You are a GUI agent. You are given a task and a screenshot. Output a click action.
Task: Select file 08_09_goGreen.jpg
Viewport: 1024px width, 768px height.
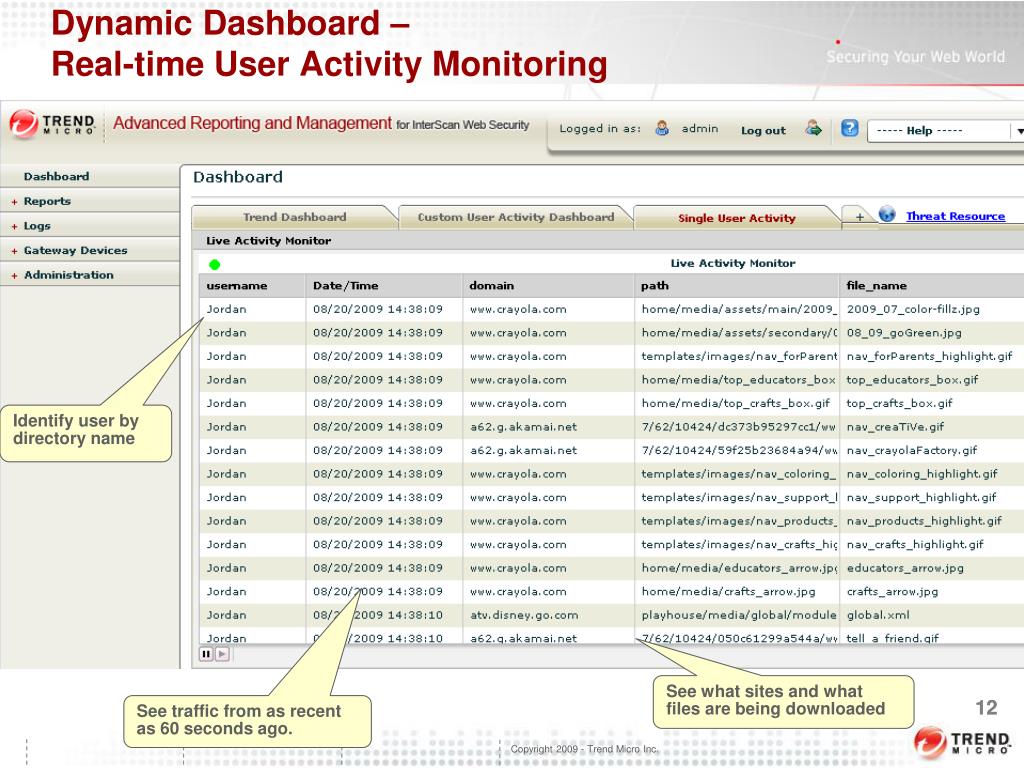tap(904, 332)
